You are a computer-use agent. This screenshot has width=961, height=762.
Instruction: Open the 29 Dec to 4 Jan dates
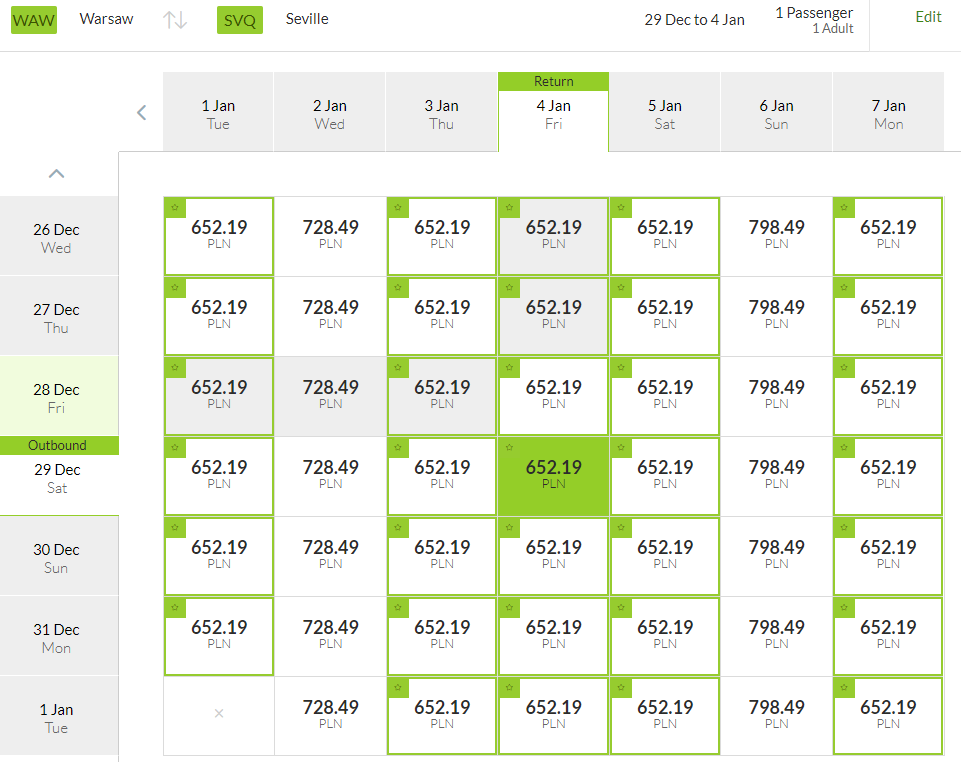pos(694,20)
